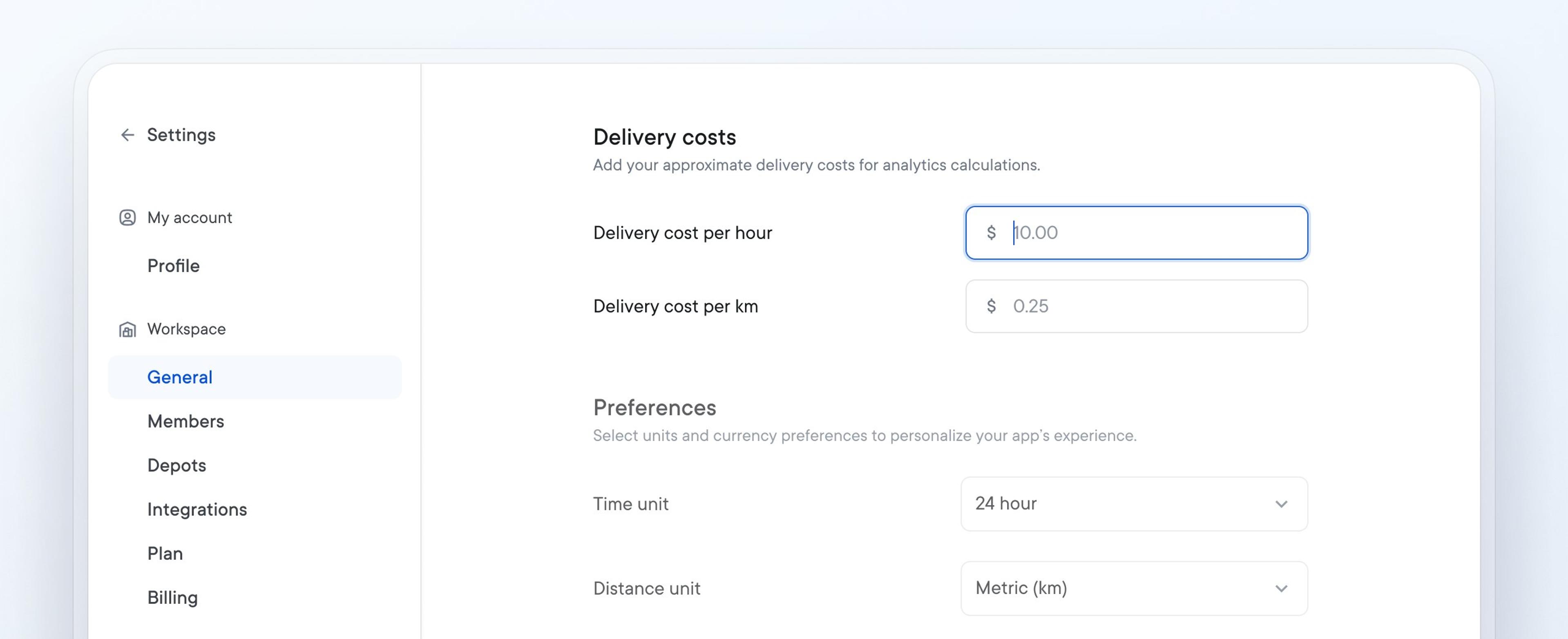Click the Workspace section label
The image size is (1568, 639).
point(186,329)
